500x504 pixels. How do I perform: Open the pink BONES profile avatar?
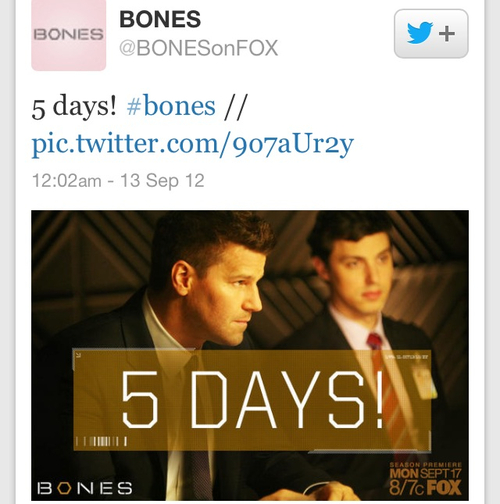coord(69,35)
